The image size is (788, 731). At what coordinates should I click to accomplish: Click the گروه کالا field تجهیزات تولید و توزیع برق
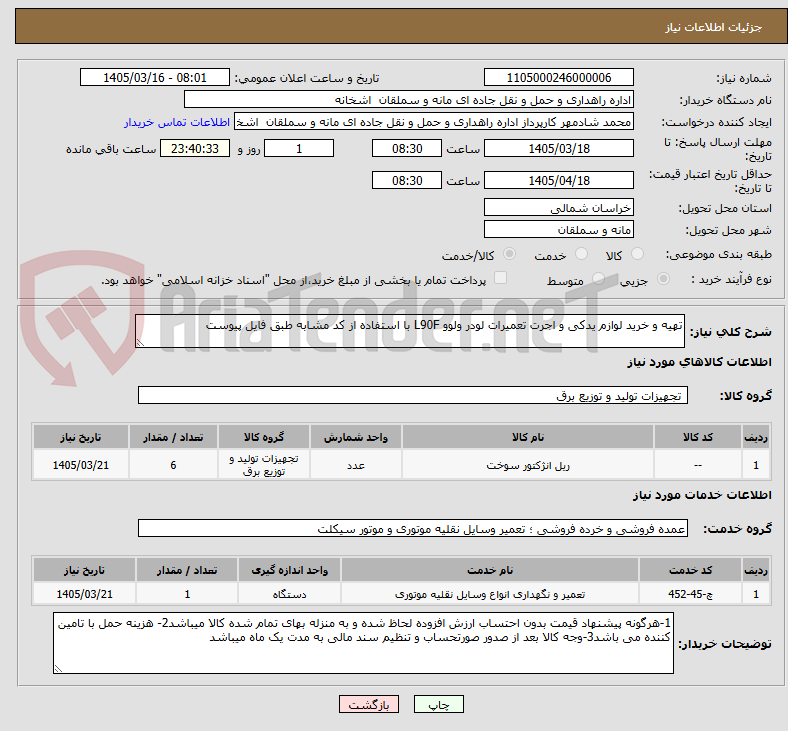point(413,395)
